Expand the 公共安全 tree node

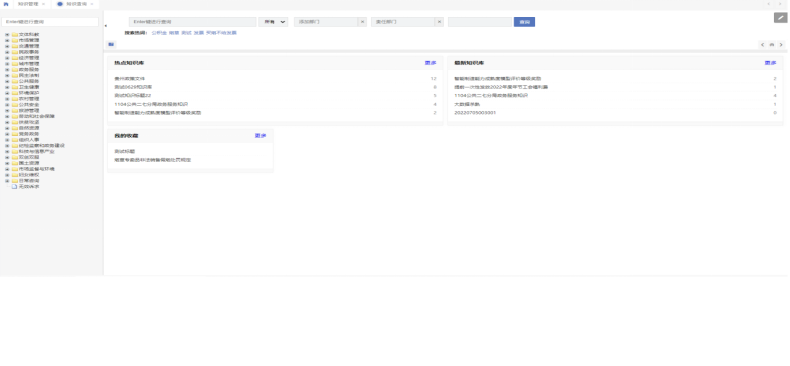[7, 104]
